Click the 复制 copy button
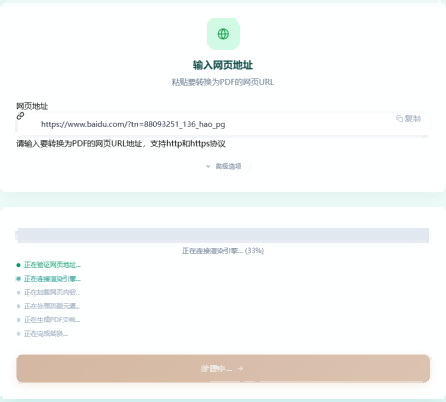 408,118
